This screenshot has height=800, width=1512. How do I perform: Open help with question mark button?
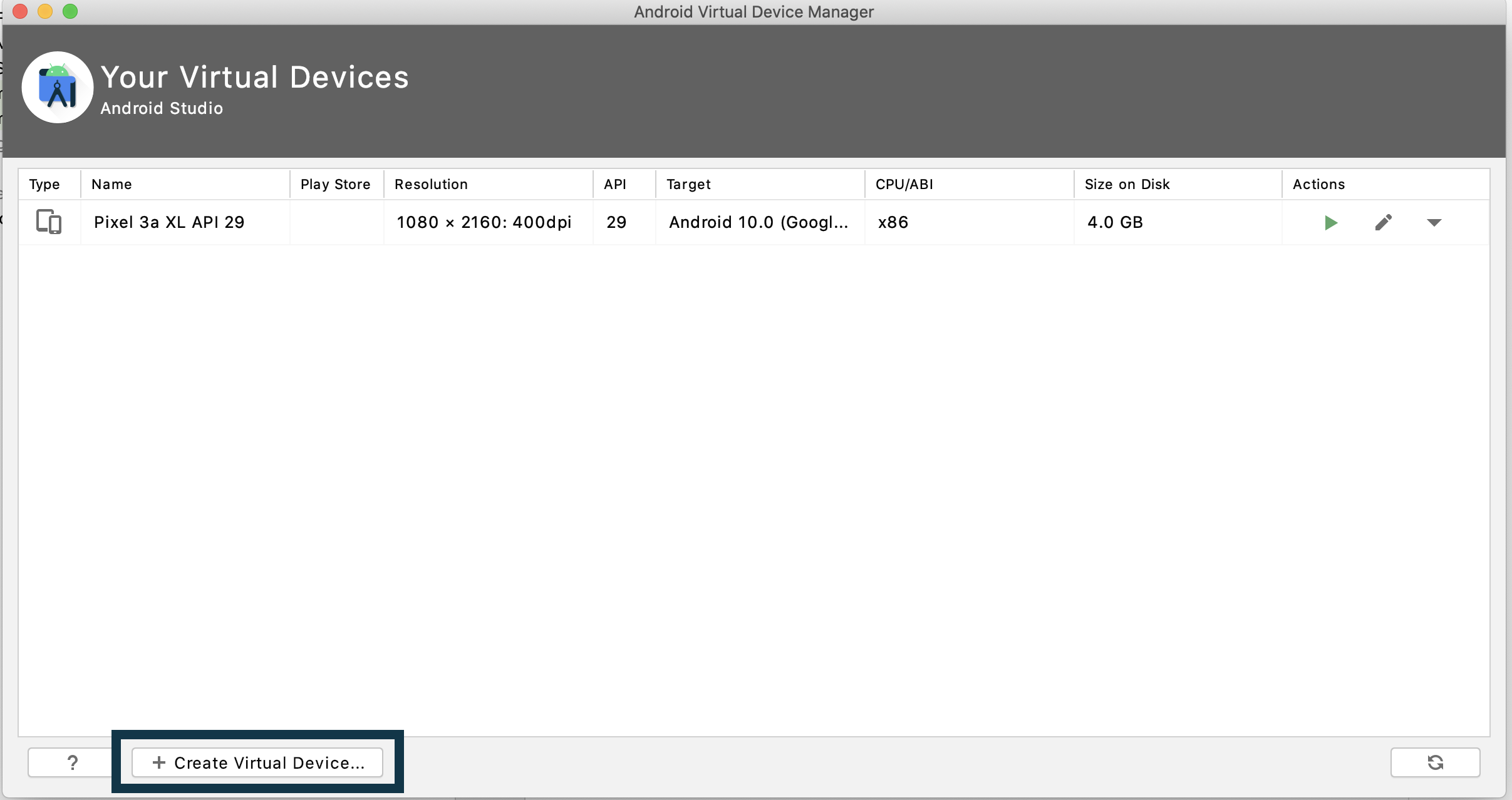tap(72, 762)
